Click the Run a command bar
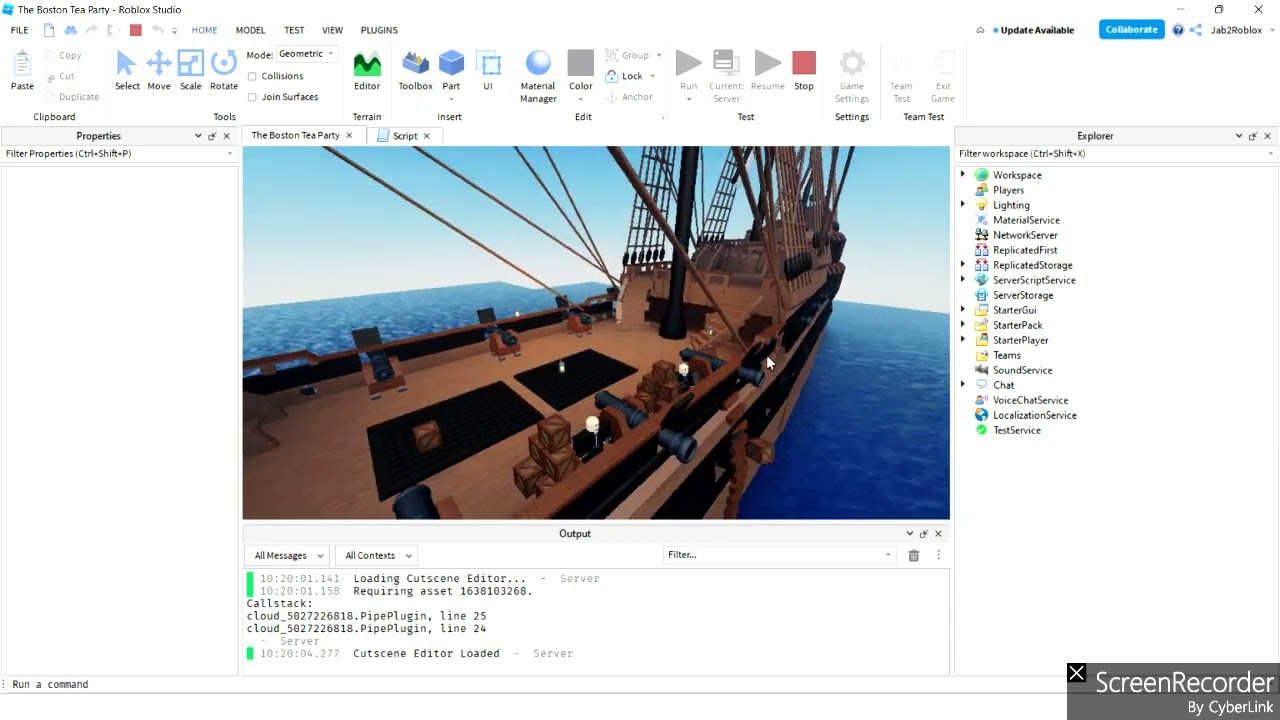Viewport: 1280px width, 720px height. 640,684
